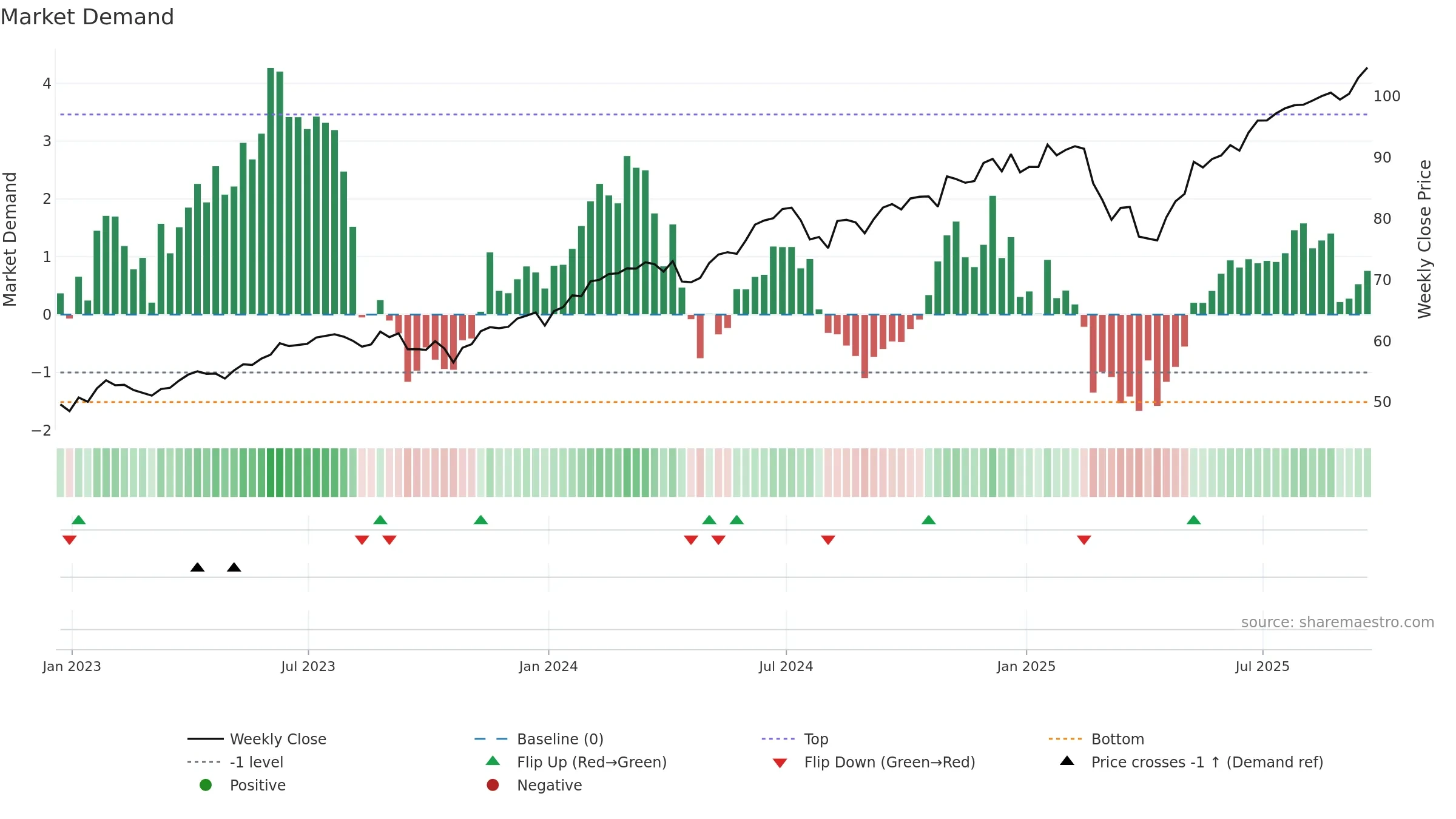Click the Market Demand chart title
Screen dimensions: 1456x819
point(87,17)
